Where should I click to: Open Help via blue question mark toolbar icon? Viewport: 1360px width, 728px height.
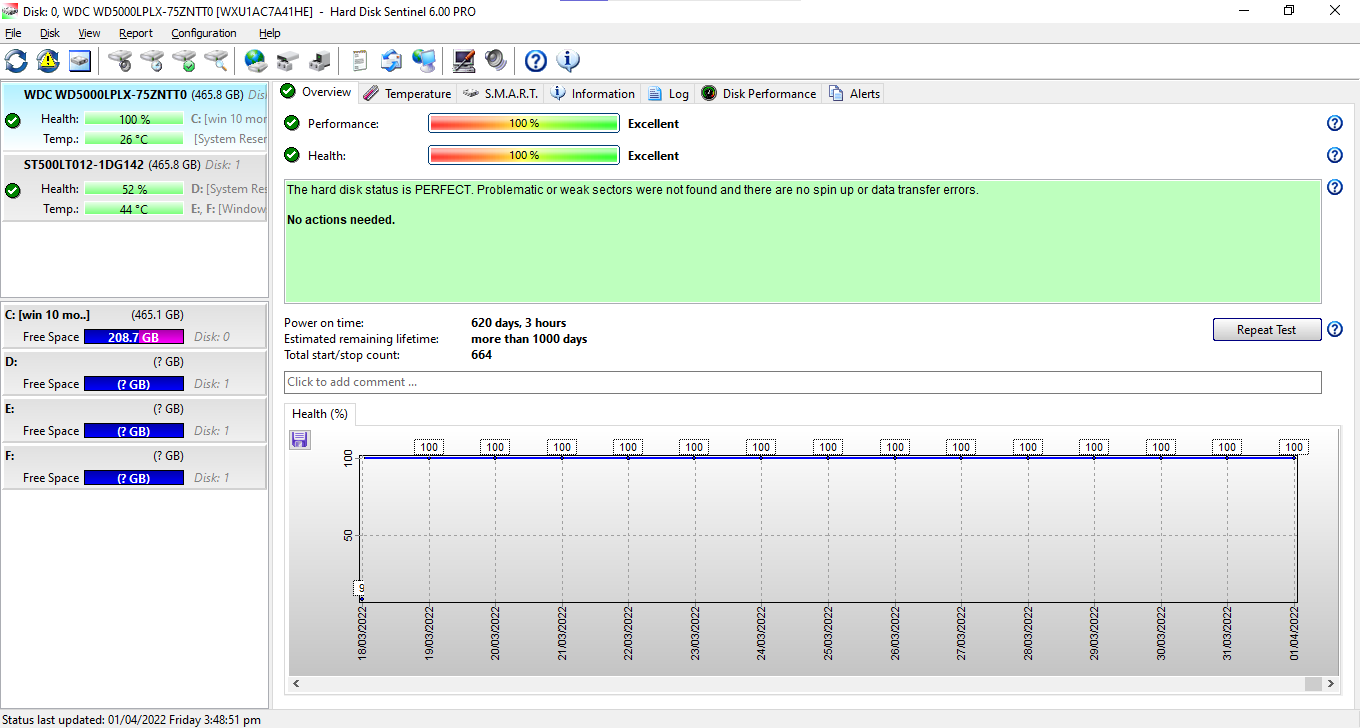point(536,61)
